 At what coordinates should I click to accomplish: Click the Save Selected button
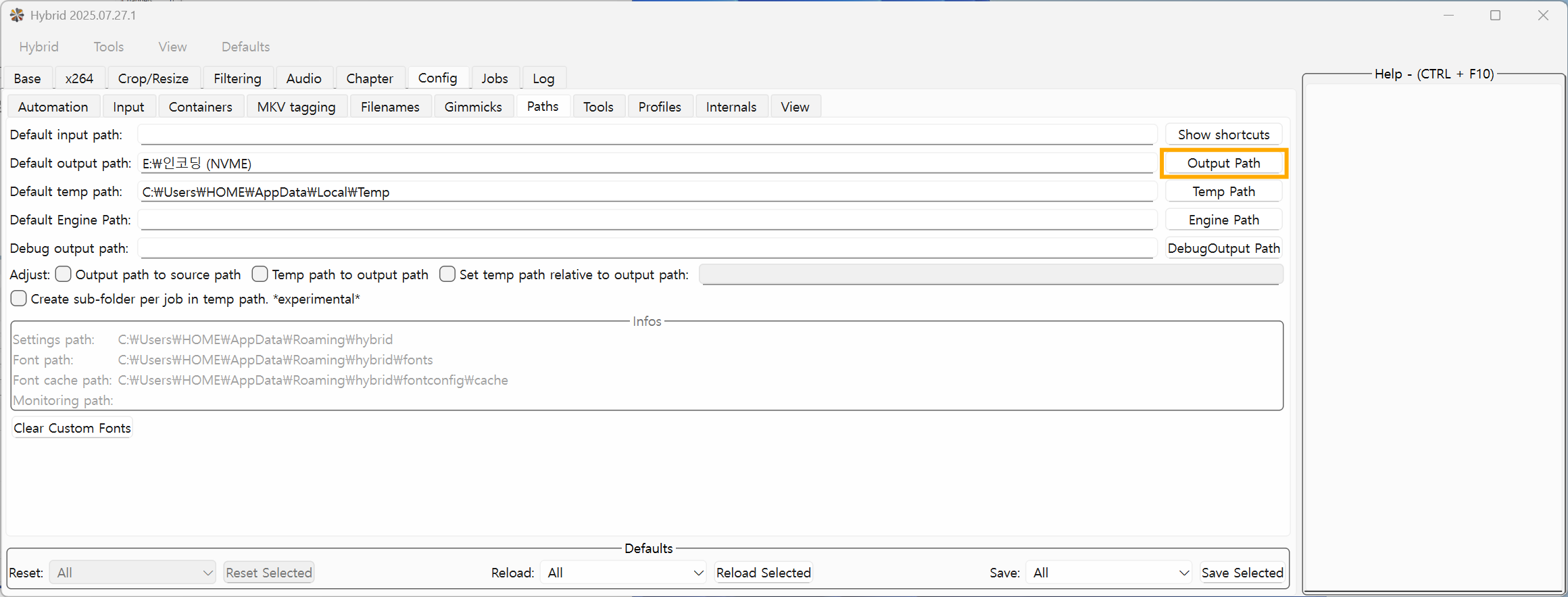click(x=1242, y=573)
